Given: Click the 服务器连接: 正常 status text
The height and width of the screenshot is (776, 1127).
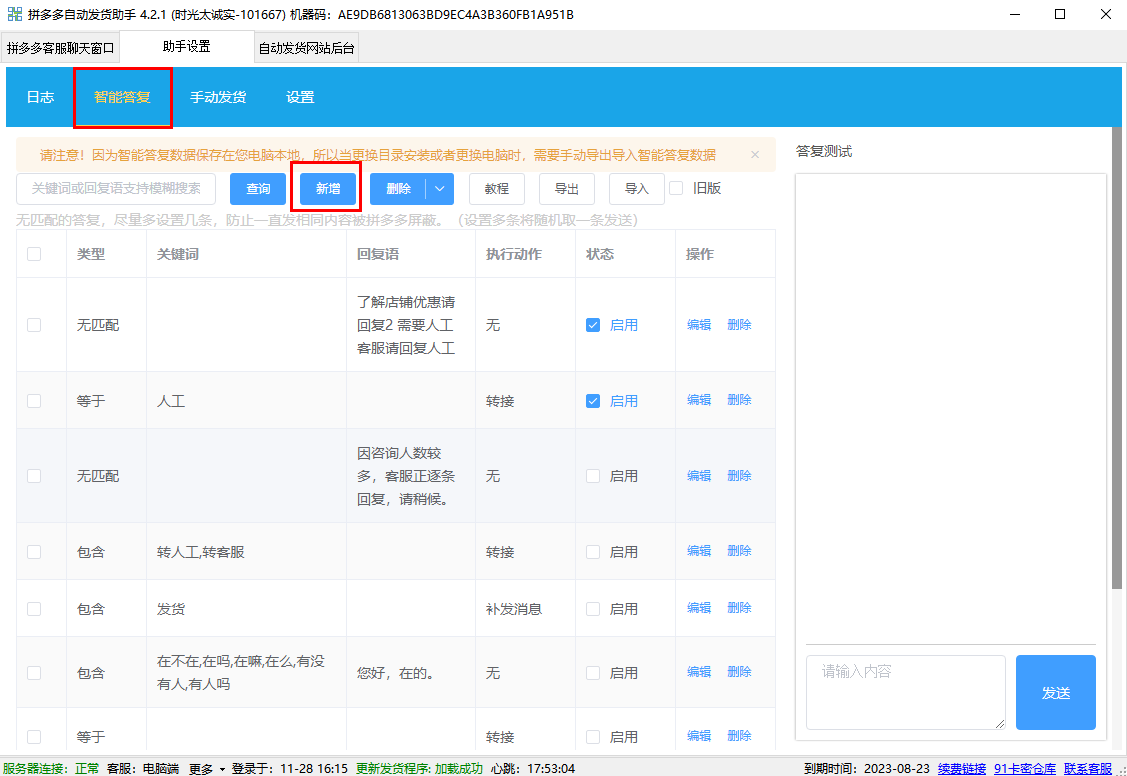Looking at the screenshot, I should coord(51,769).
